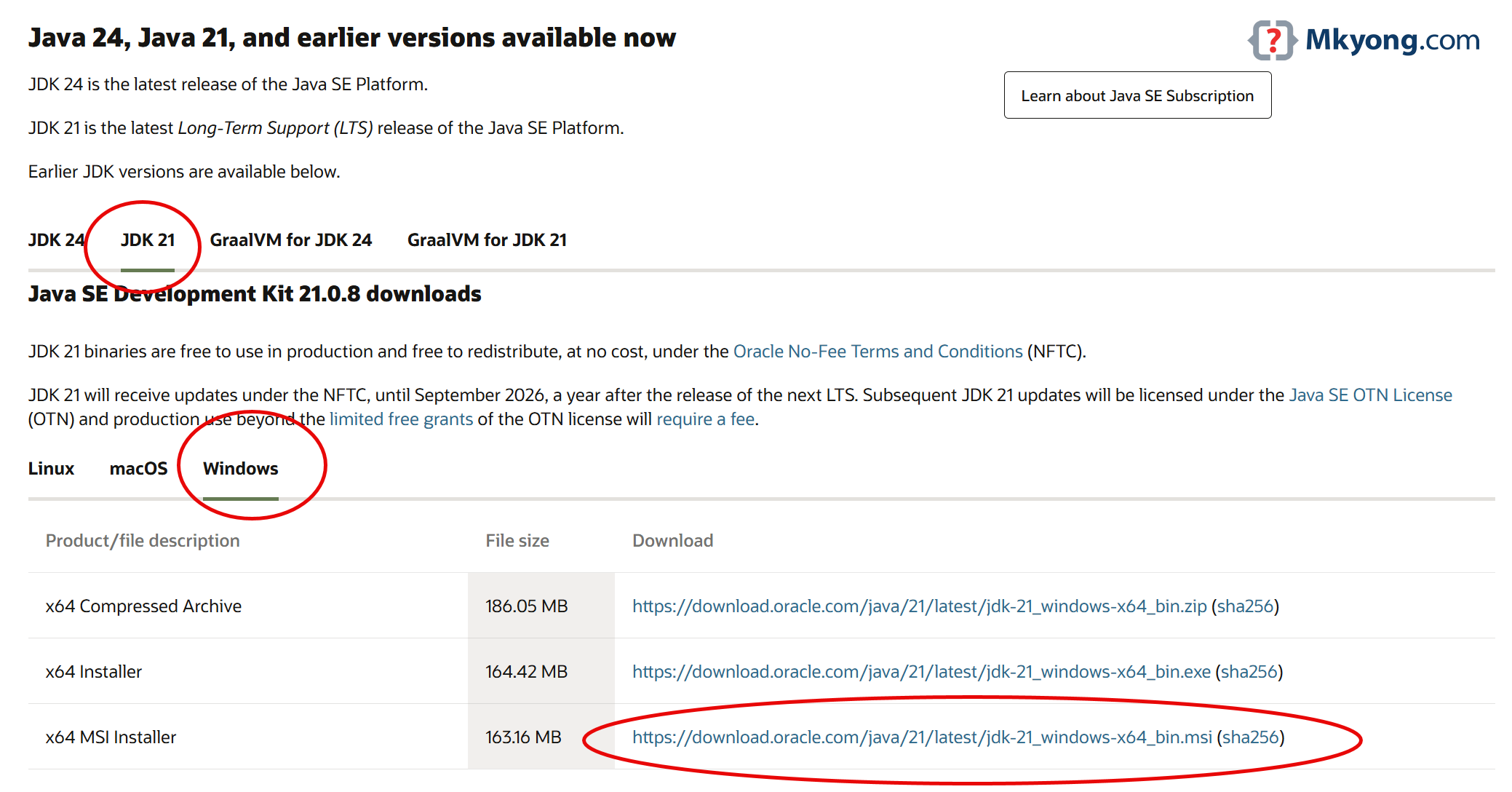The height and width of the screenshot is (792, 1512).
Task: Choose the Linux platform tab
Action: (x=52, y=469)
